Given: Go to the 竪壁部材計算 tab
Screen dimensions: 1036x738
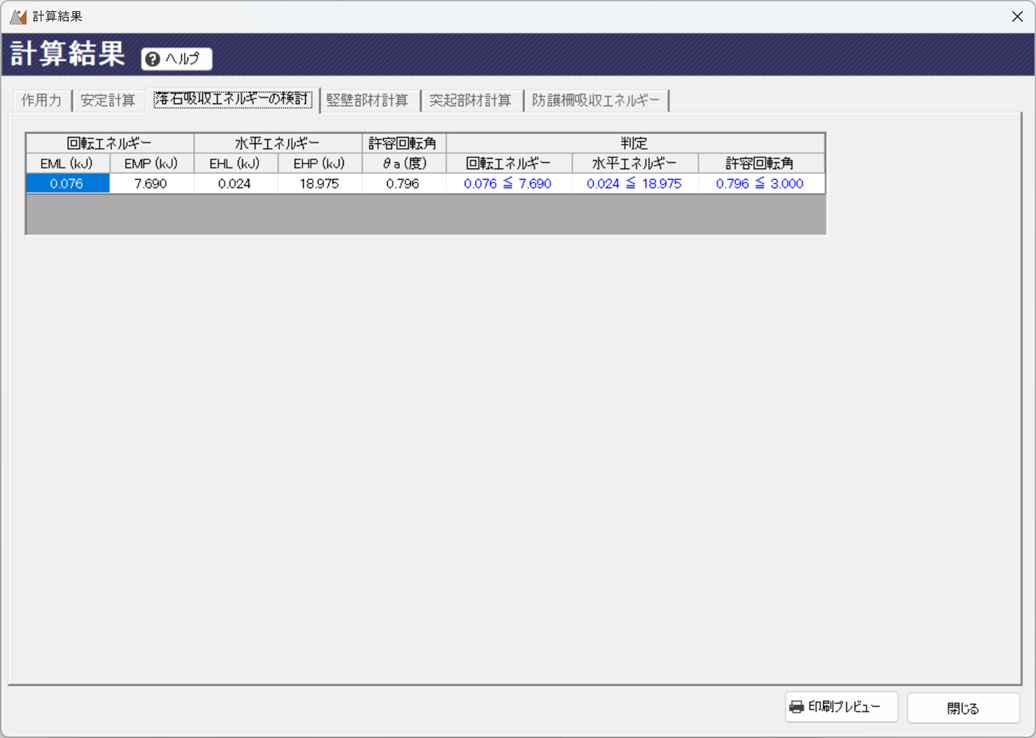Looking at the screenshot, I should [367, 100].
